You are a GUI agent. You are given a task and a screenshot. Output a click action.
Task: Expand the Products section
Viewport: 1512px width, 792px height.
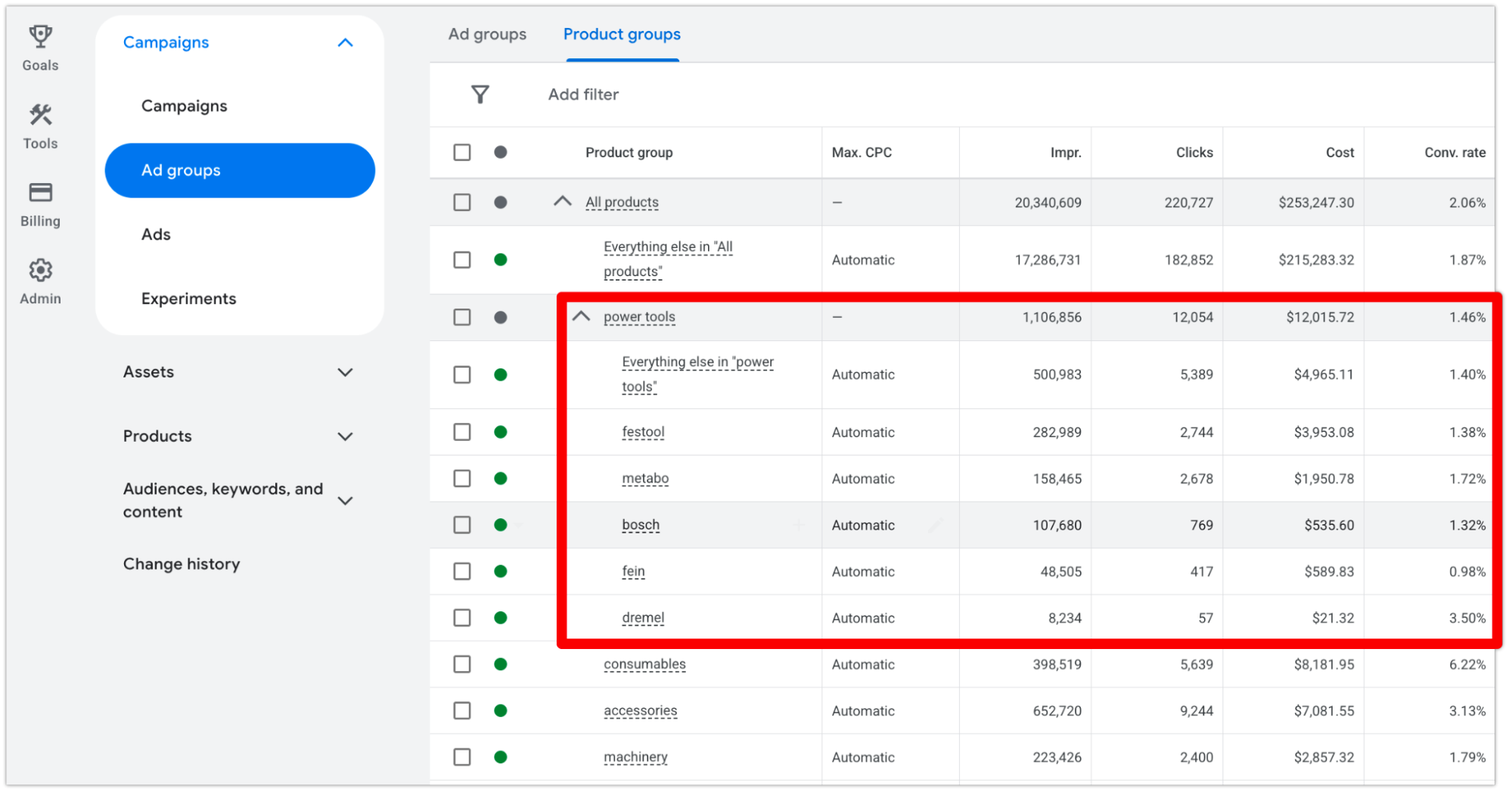(345, 436)
